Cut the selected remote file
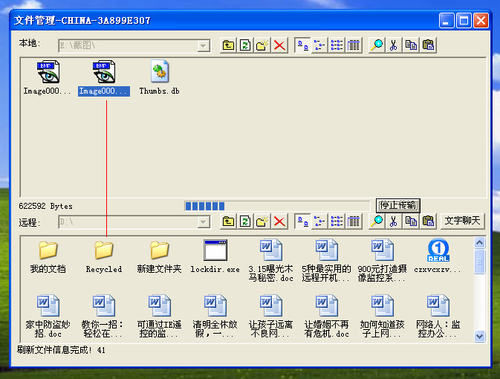Viewport: 500px width, 379px height. [x=394, y=221]
